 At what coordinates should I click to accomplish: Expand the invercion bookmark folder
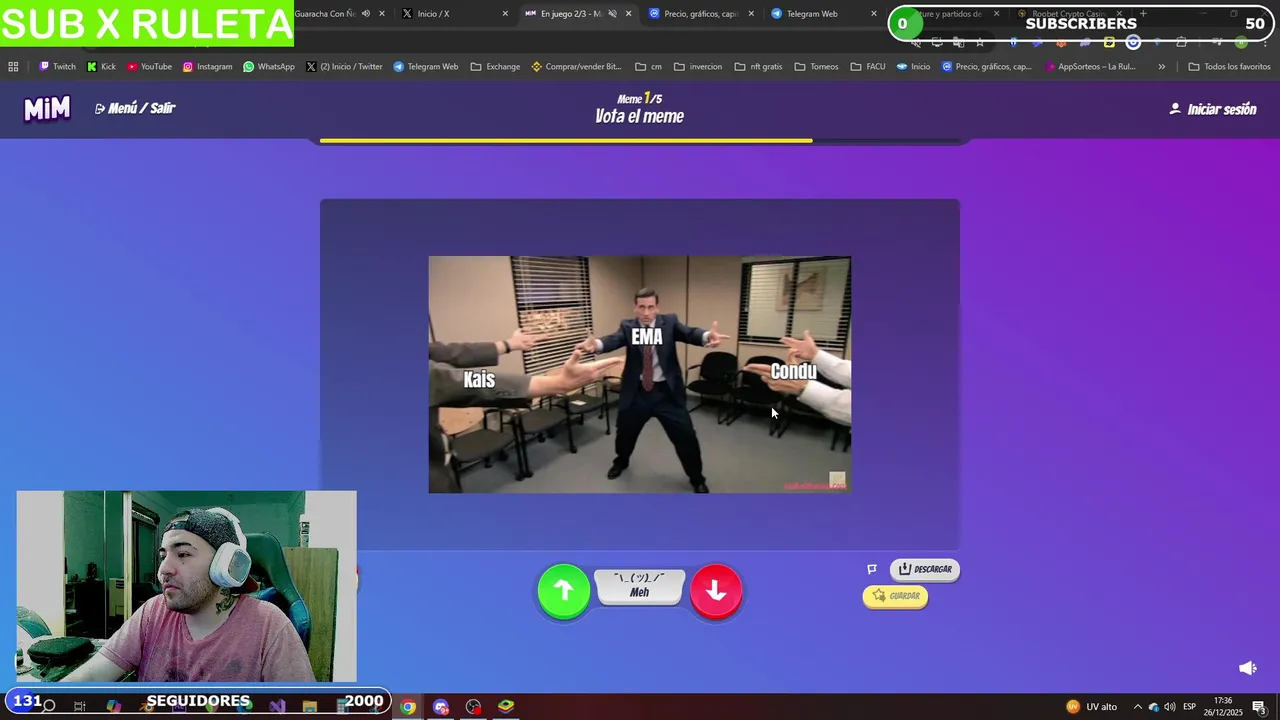[x=697, y=67]
